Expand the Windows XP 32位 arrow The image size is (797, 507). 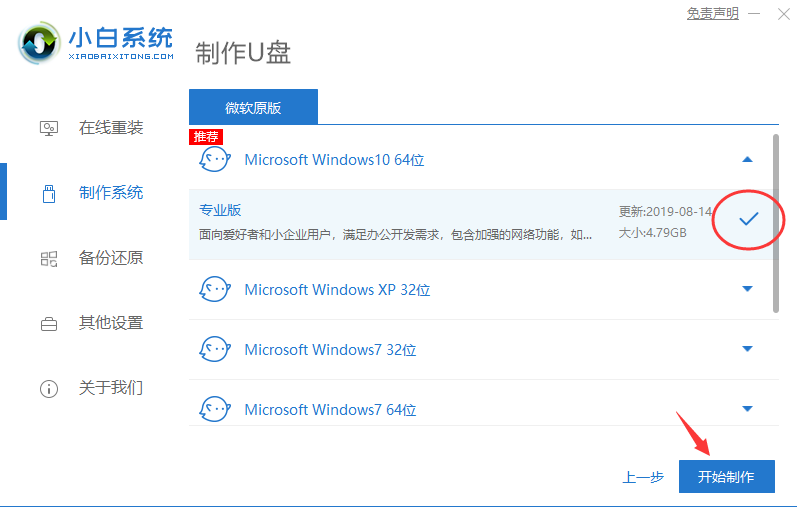tap(747, 289)
